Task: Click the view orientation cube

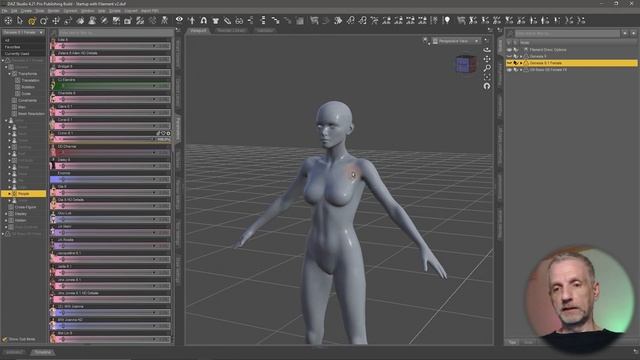Action: pos(466,64)
